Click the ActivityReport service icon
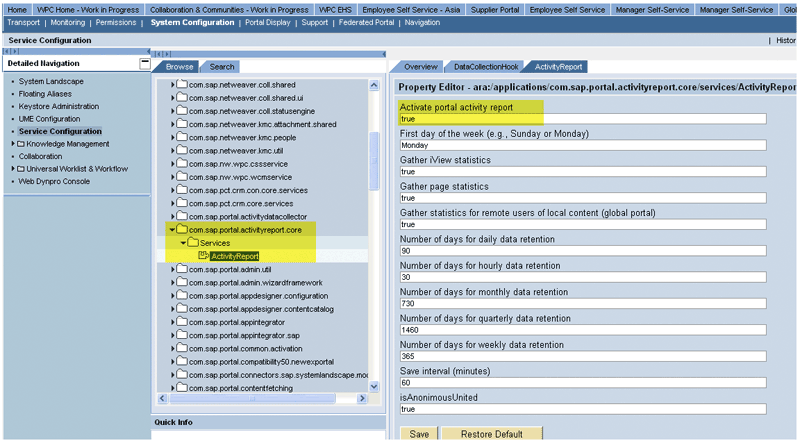800x443 pixels. coord(204,256)
